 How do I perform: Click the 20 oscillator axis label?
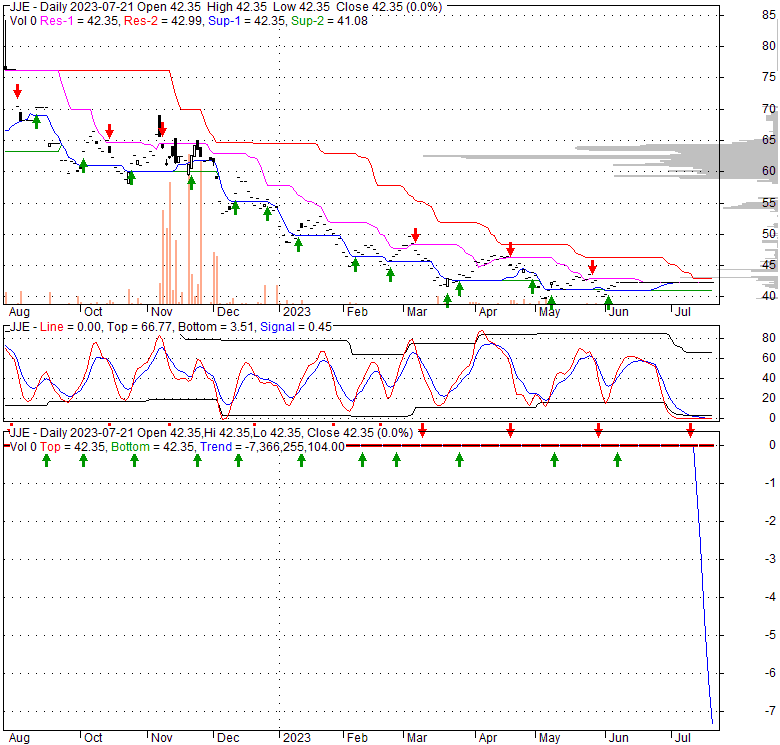coord(769,398)
